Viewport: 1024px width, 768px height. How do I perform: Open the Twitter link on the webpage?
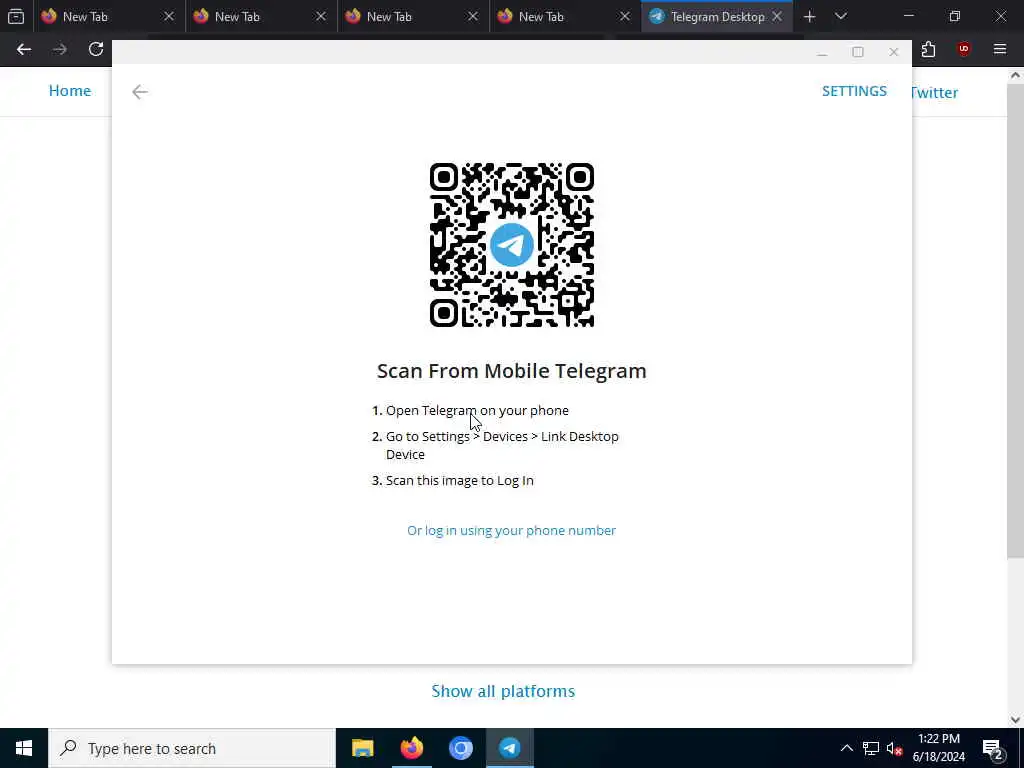coord(935,92)
